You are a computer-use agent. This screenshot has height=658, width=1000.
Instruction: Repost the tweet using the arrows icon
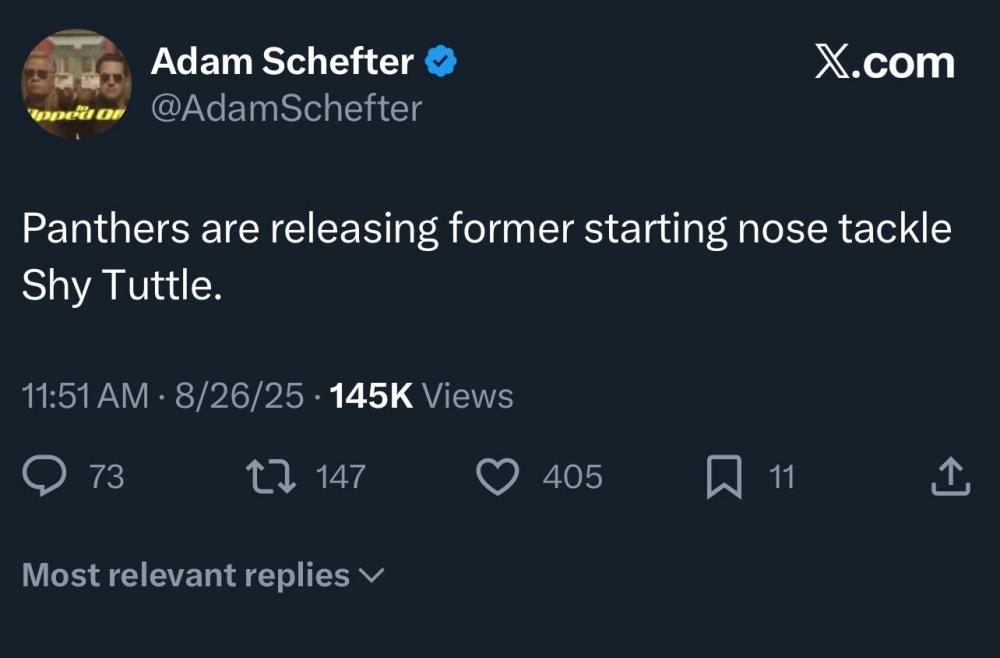(273, 477)
